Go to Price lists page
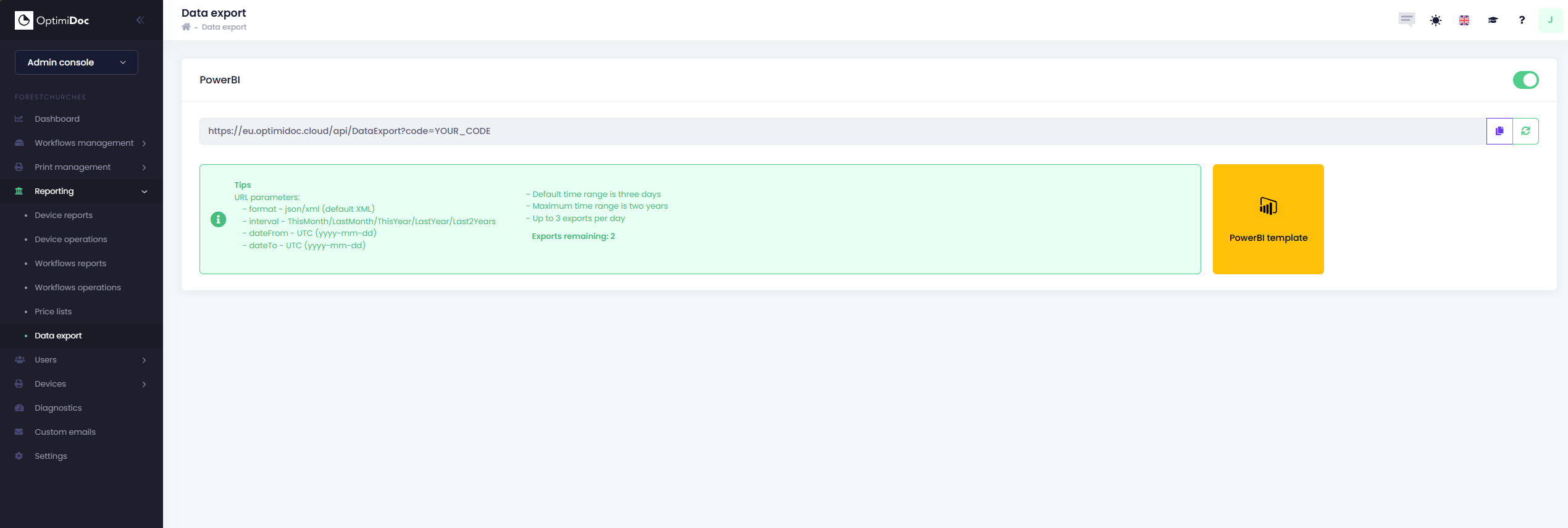1568x528 pixels. [x=53, y=312]
